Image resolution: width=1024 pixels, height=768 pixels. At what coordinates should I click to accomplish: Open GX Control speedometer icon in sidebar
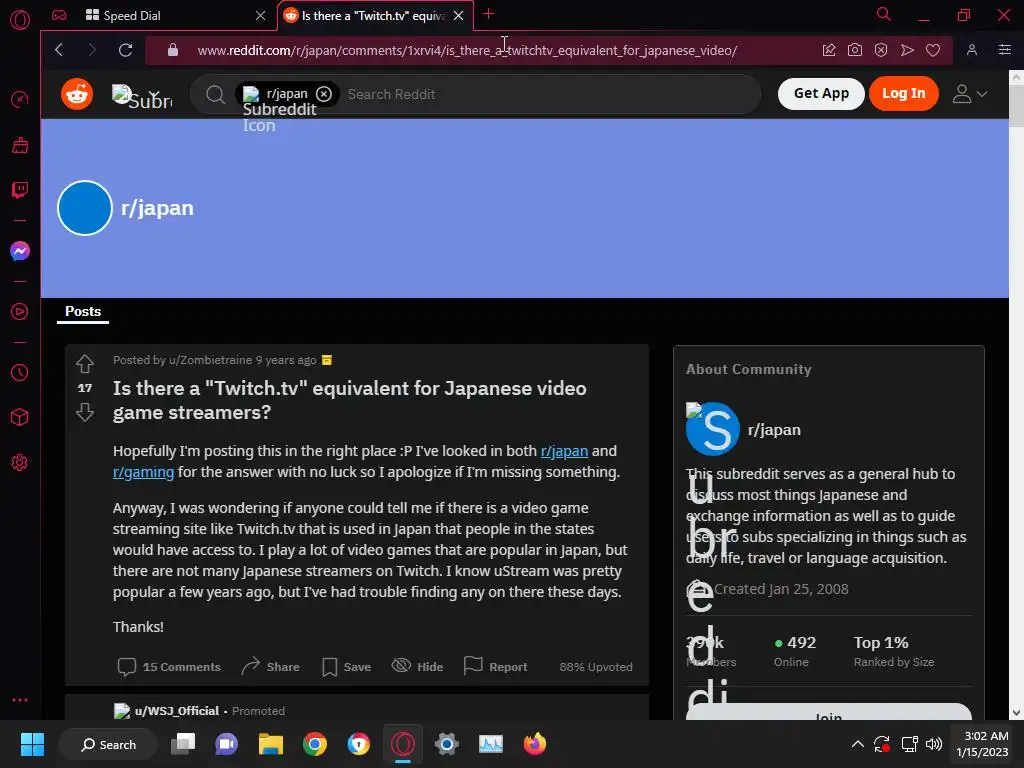20,100
